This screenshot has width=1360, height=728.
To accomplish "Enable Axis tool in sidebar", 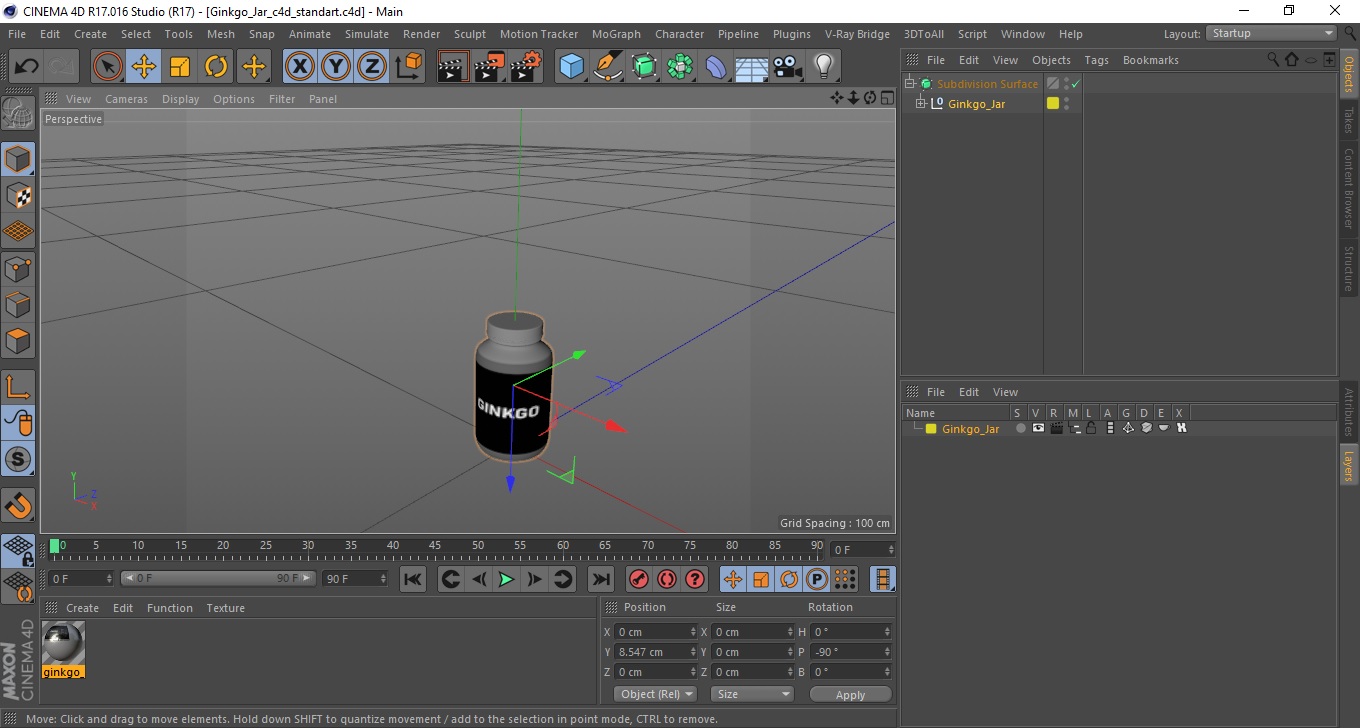I will (18, 387).
